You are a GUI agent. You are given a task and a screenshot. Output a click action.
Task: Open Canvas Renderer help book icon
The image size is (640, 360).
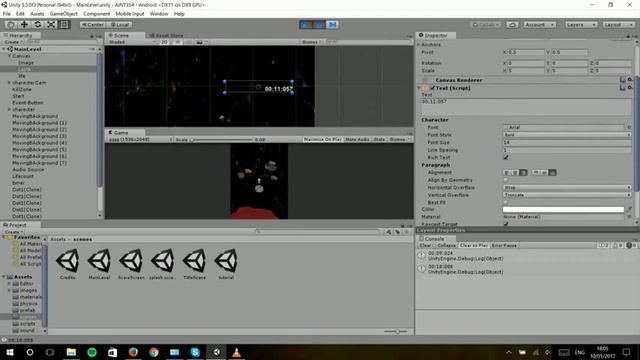click(622, 80)
